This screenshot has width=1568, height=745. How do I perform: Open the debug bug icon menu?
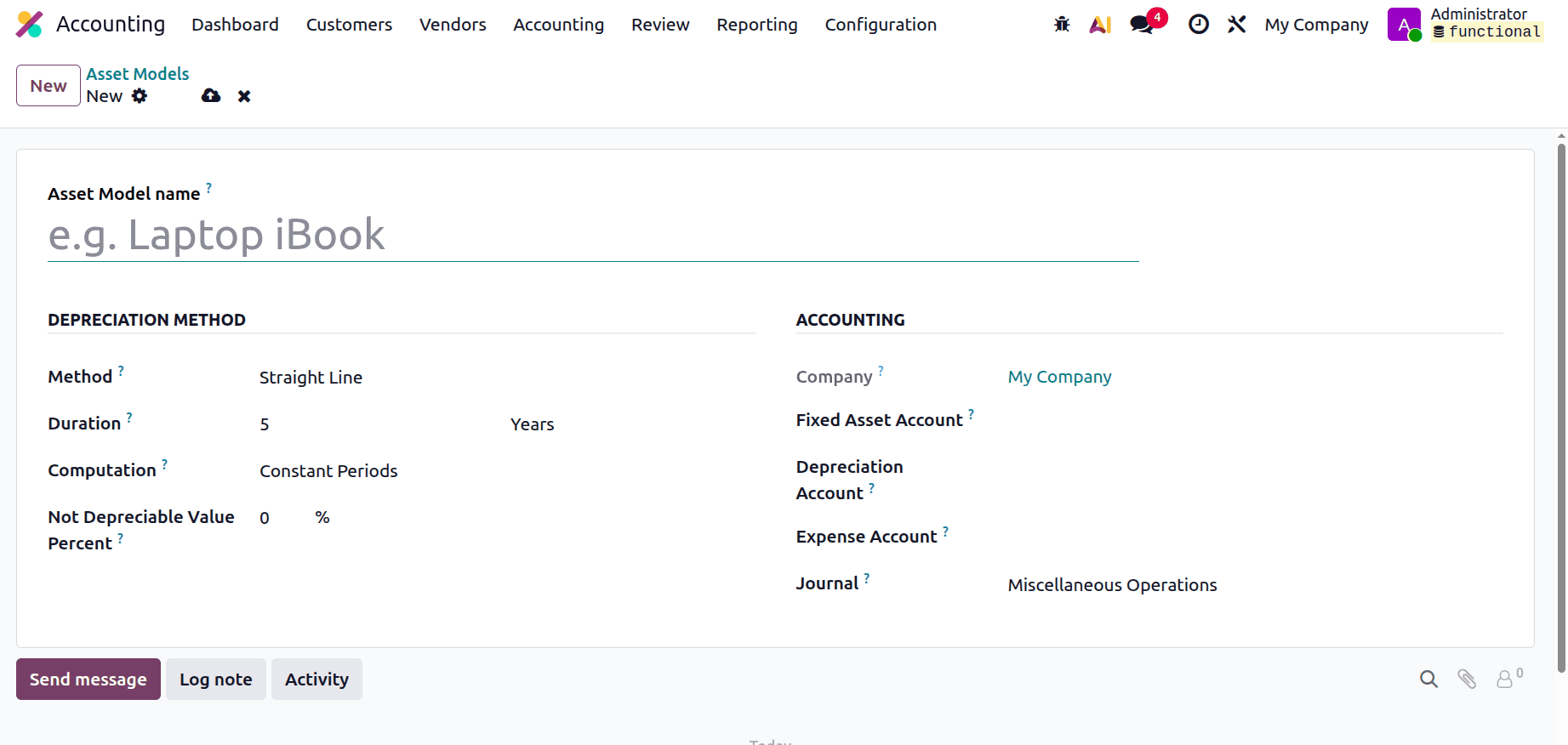(x=1062, y=25)
